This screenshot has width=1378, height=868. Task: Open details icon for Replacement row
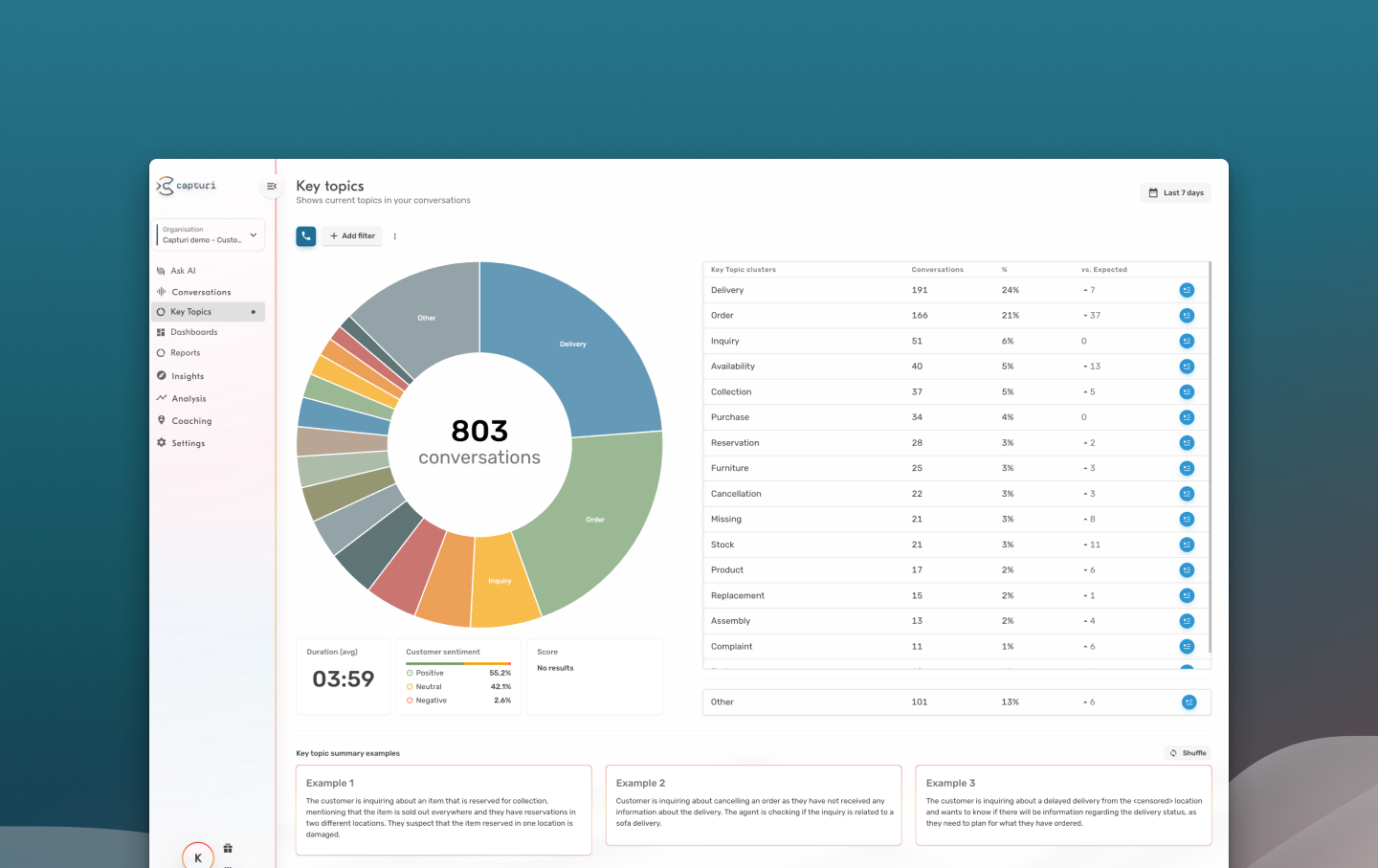pos(1187,595)
